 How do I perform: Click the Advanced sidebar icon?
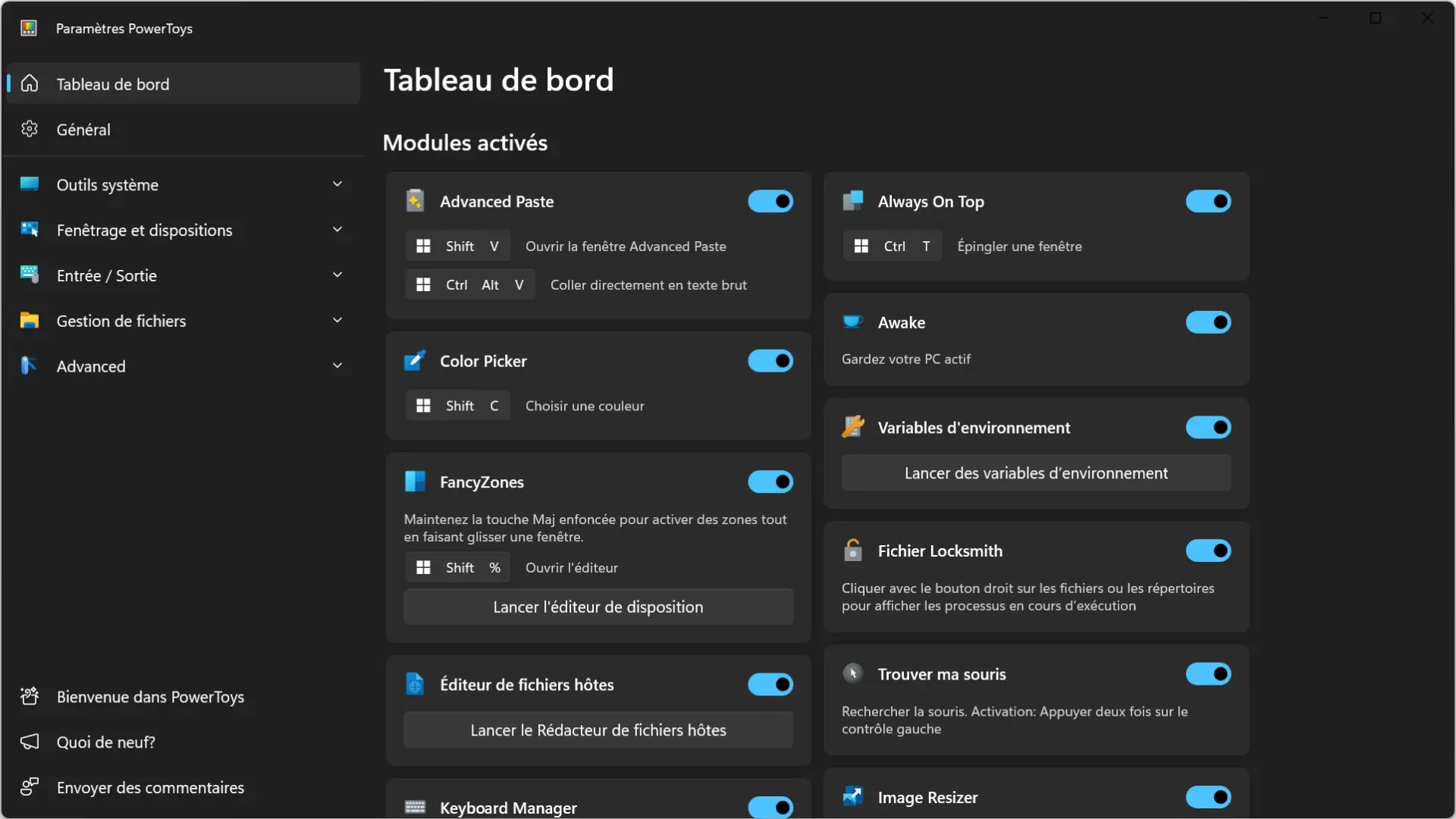pos(30,366)
